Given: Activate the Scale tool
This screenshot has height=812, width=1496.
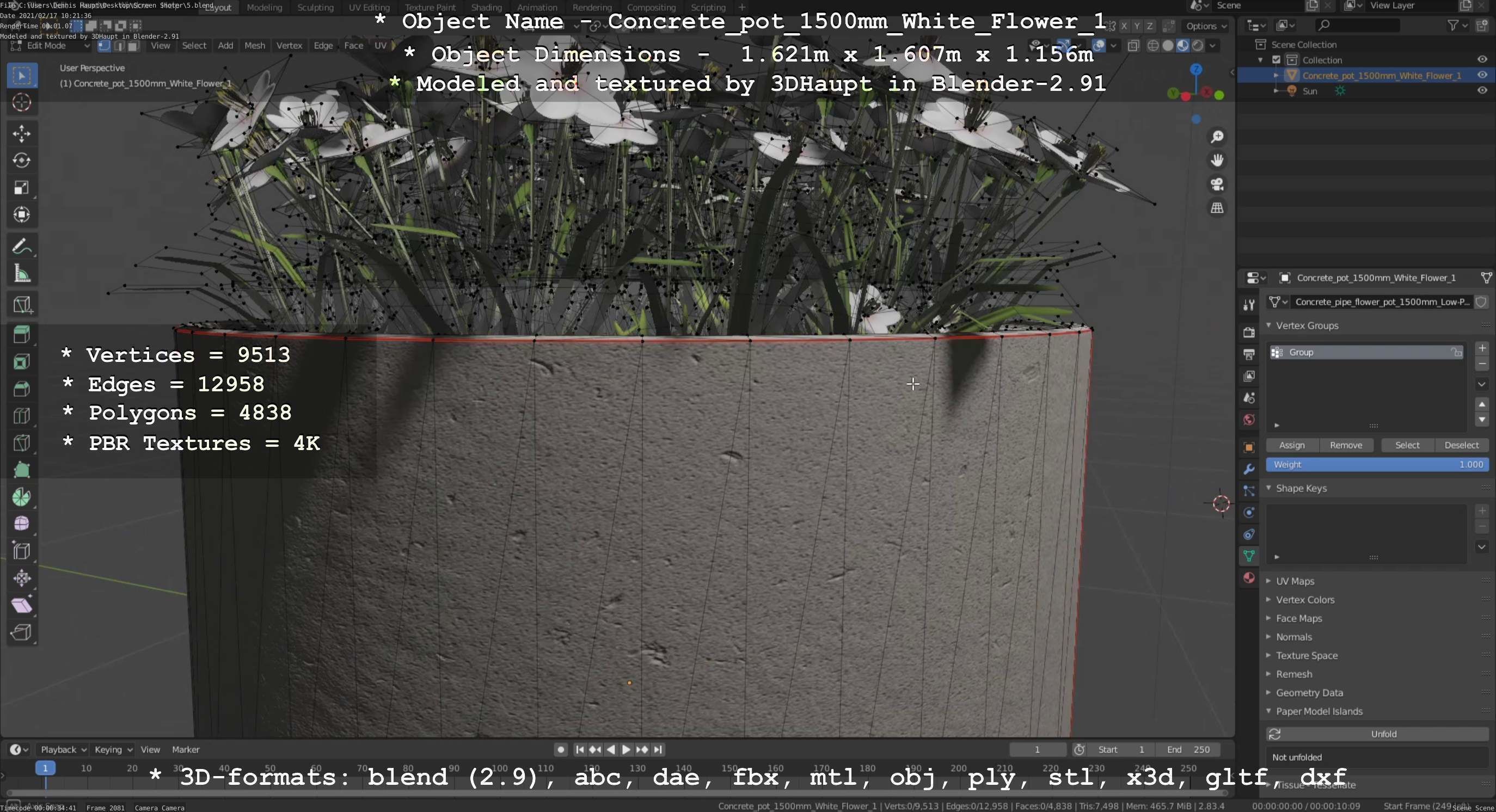Looking at the screenshot, I should pos(21,187).
